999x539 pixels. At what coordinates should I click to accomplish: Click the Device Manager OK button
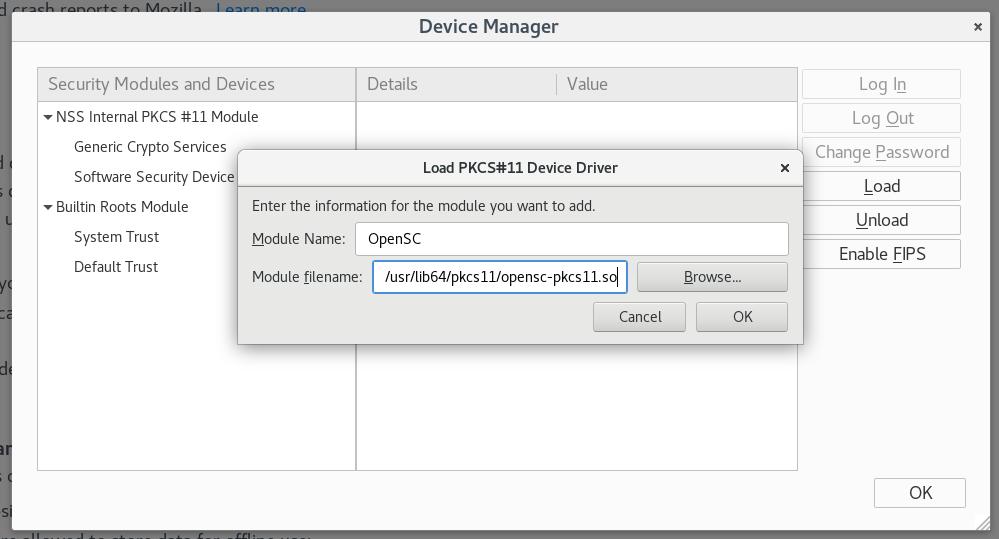920,492
